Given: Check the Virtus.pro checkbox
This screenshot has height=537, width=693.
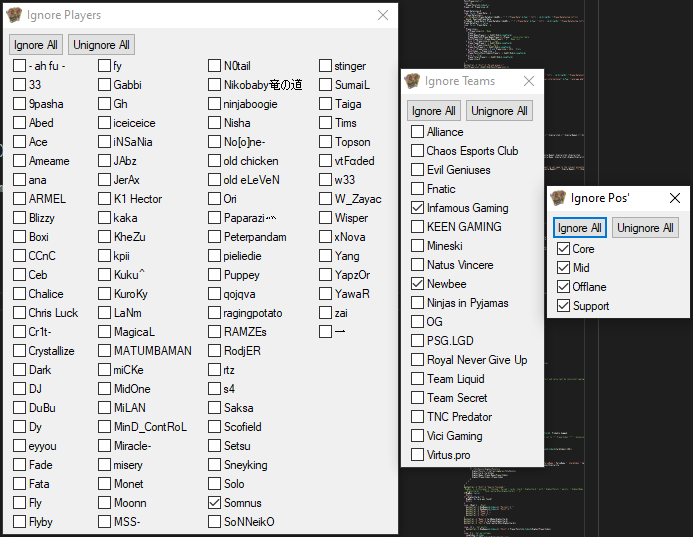Looking at the screenshot, I should pyautogui.click(x=417, y=454).
